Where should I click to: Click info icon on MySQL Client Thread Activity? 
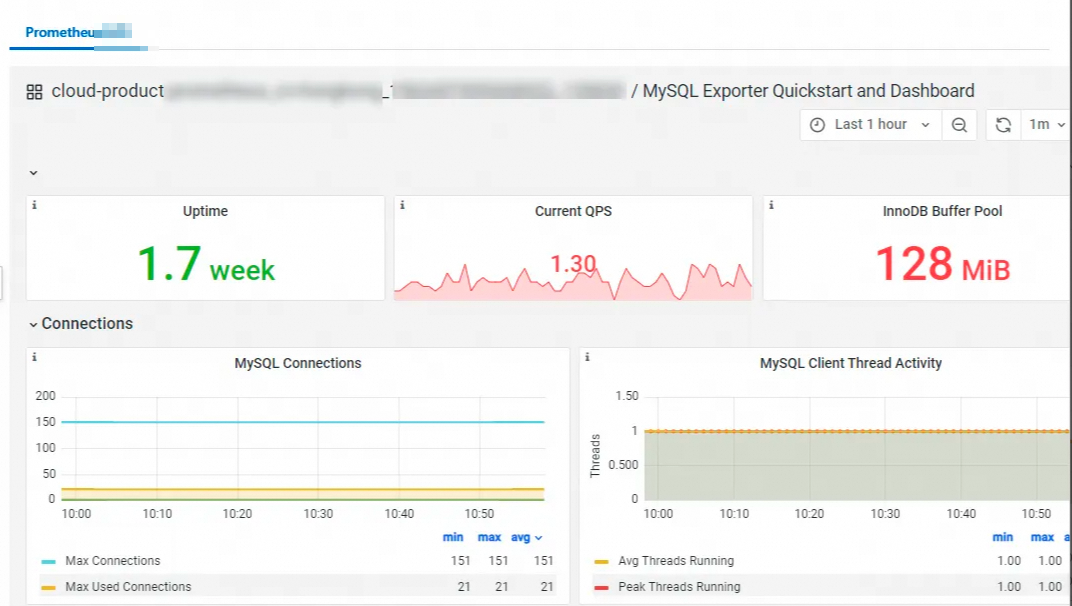pos(587,356)
